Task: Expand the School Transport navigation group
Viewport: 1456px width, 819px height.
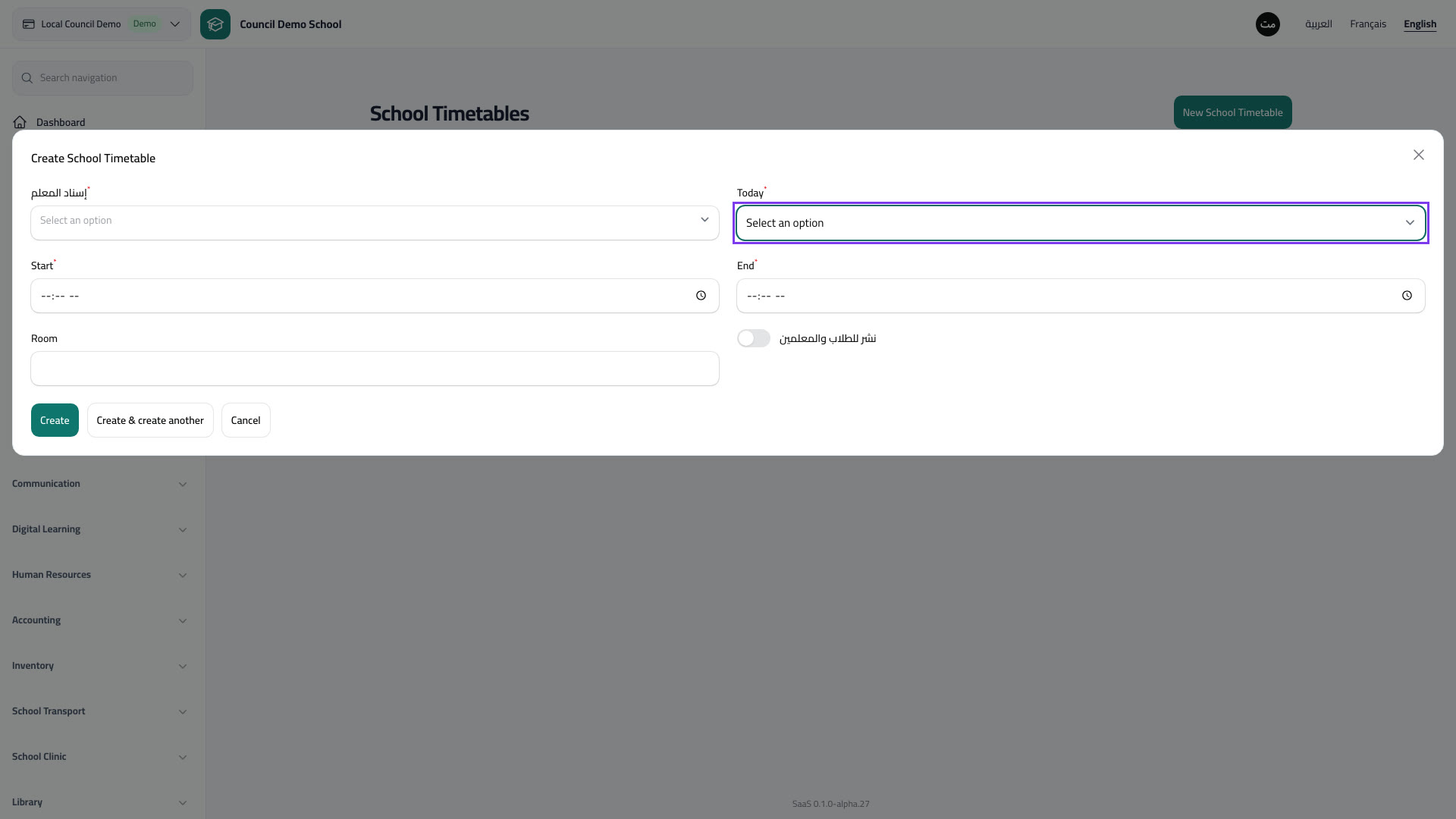Action: (99, 711)
